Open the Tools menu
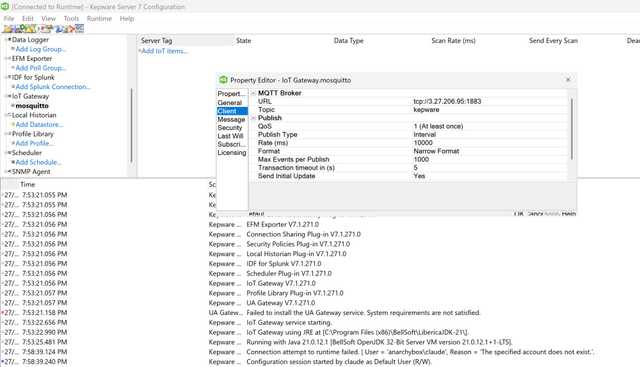The height and width of the screenshot is (367, 640). click(71, 18)
